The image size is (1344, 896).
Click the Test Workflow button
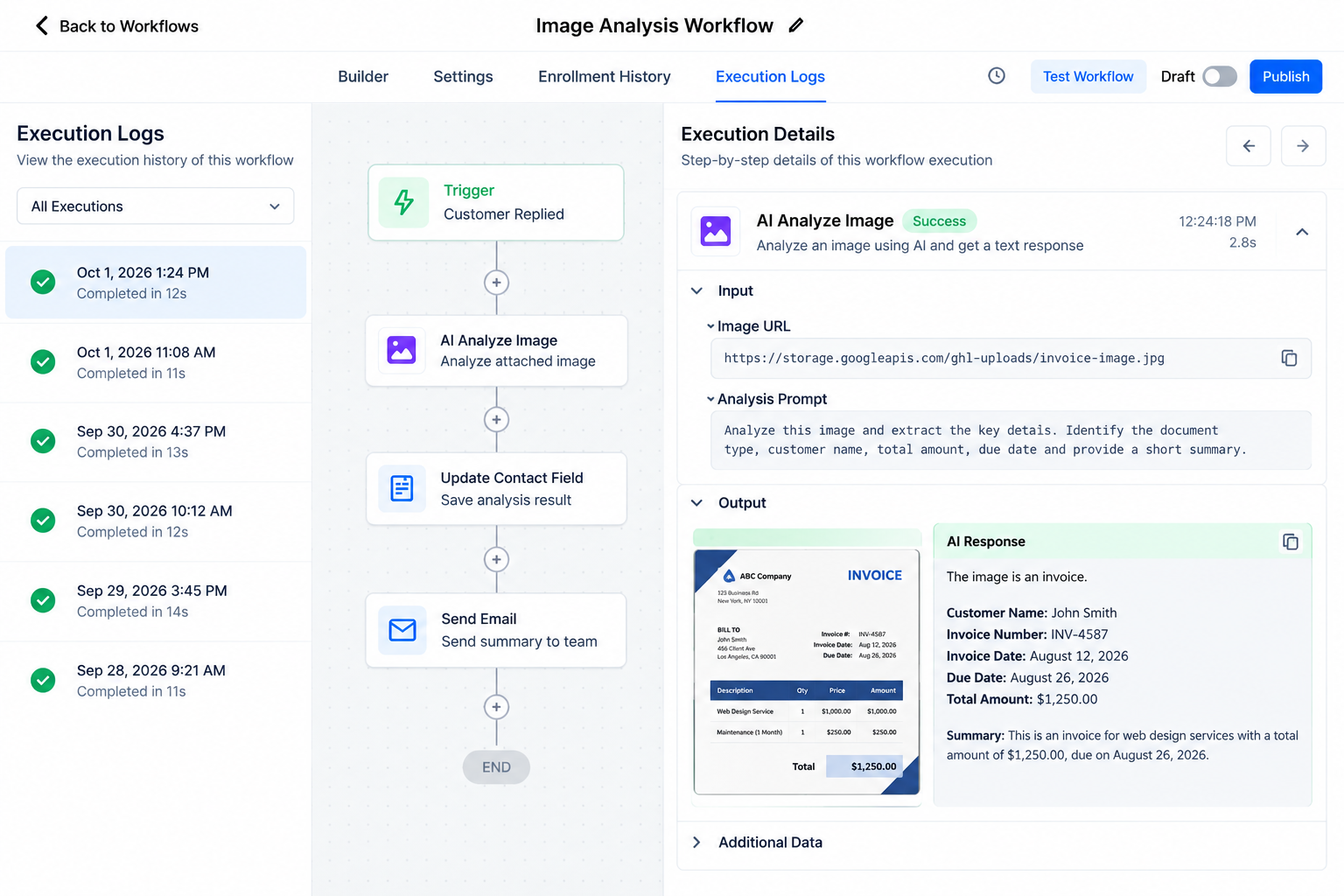(x=1088, y=76)
